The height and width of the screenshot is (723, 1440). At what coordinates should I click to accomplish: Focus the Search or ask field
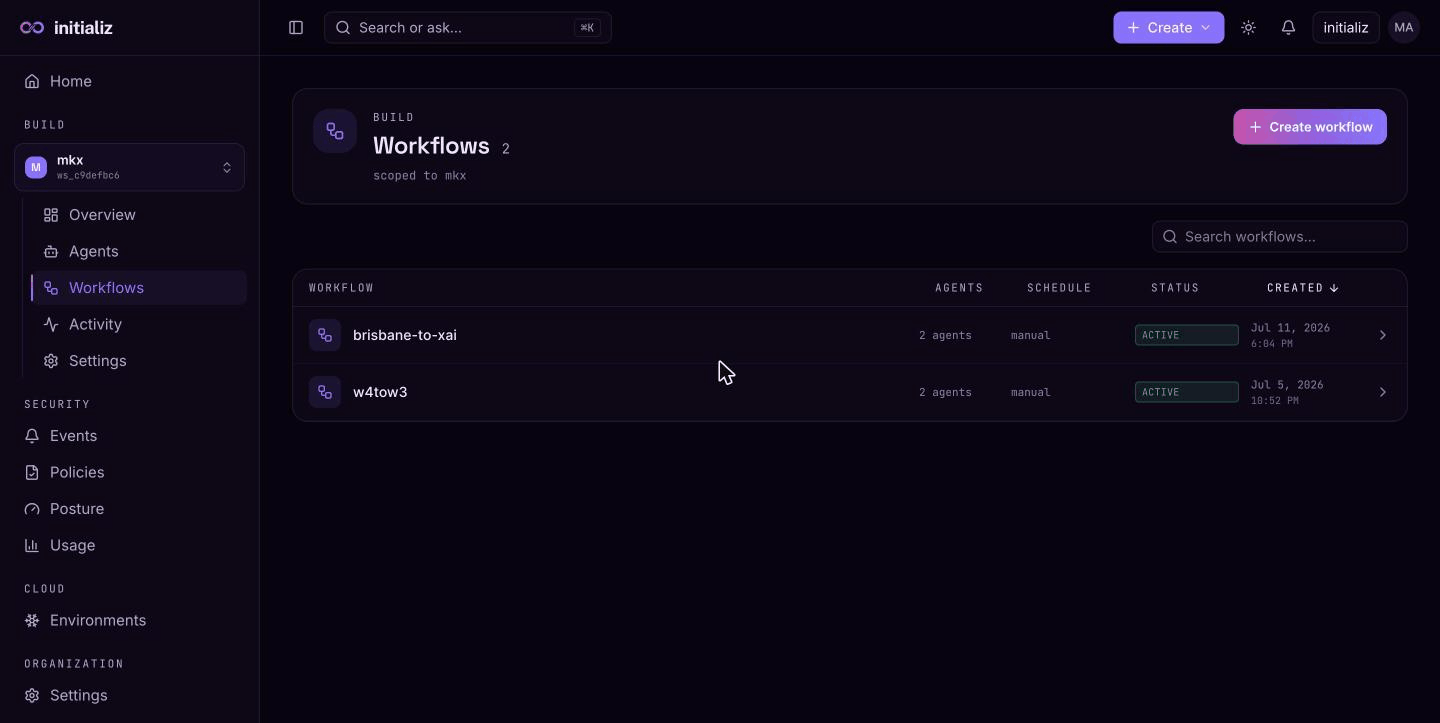pos(468,28)
